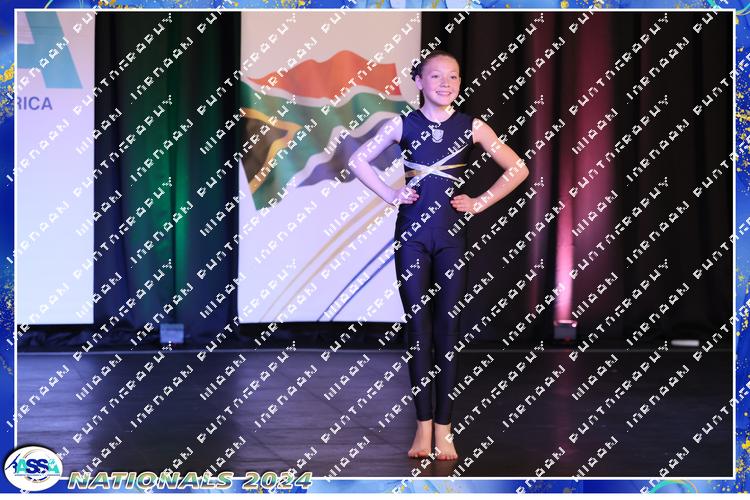
Task: Click the ASSA round logo
Action: click(33, 469)
